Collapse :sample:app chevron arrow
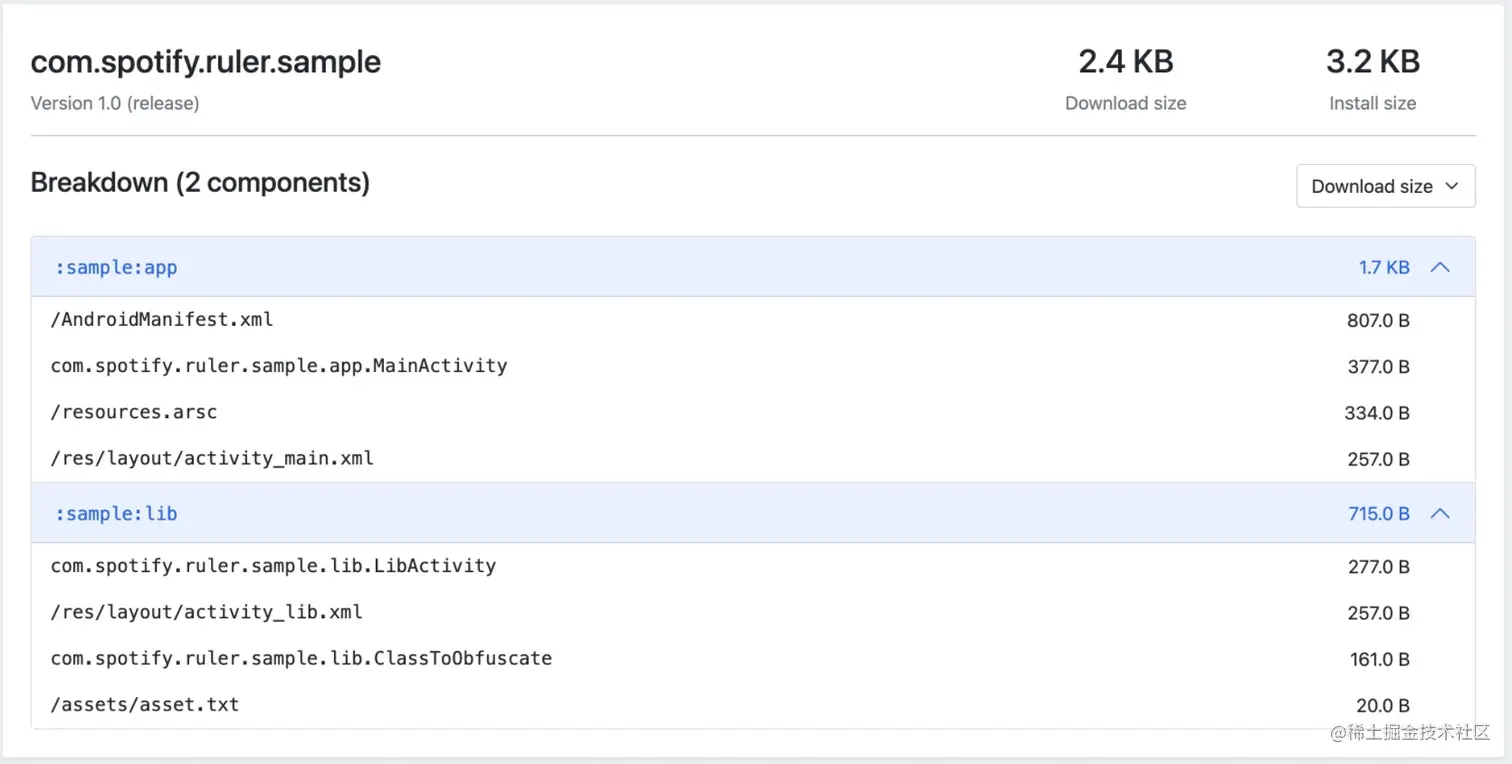This screenshot has width=1512, height=764. 1440,267
